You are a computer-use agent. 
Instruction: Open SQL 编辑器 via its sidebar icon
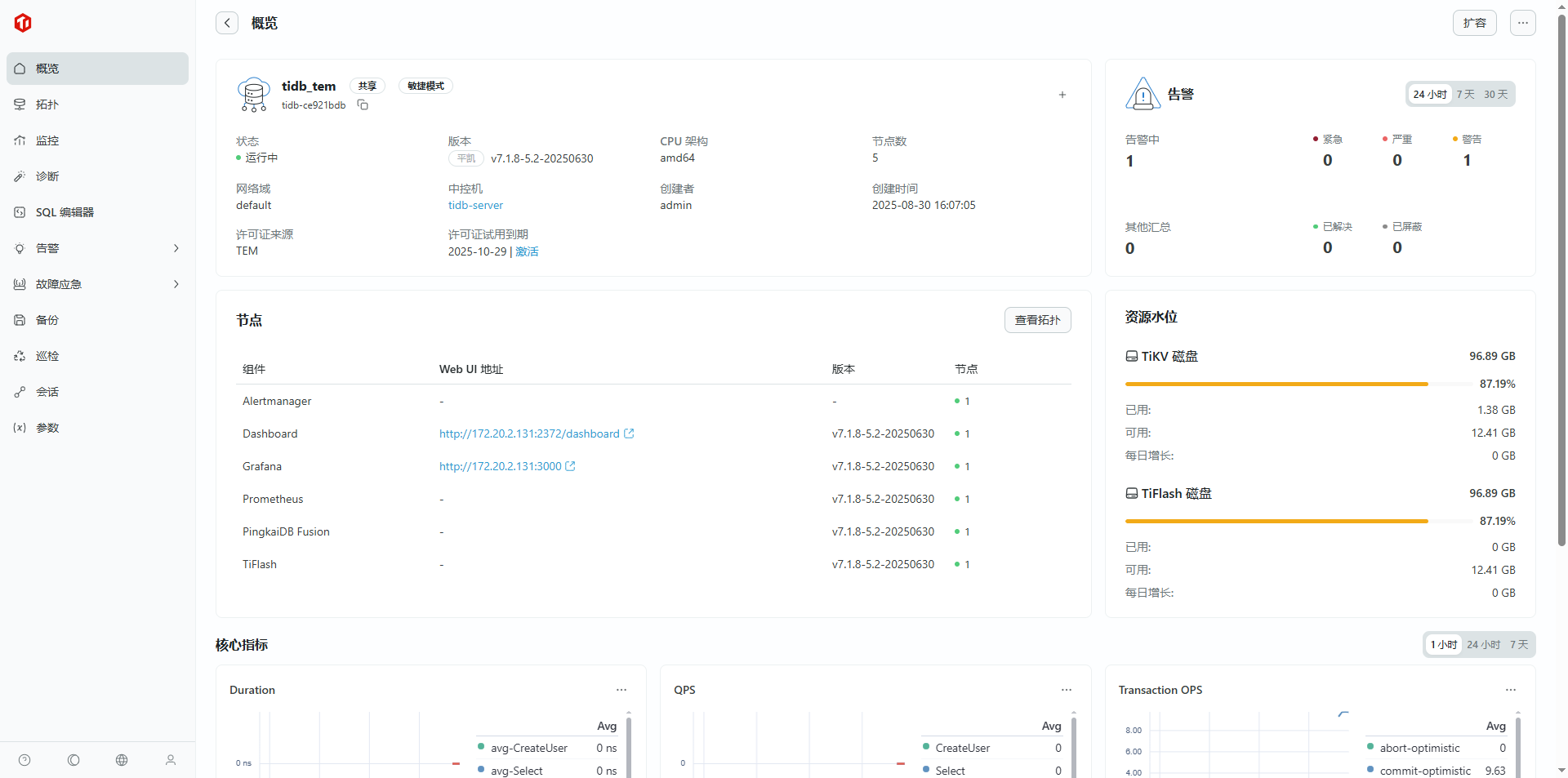(20, 212)
